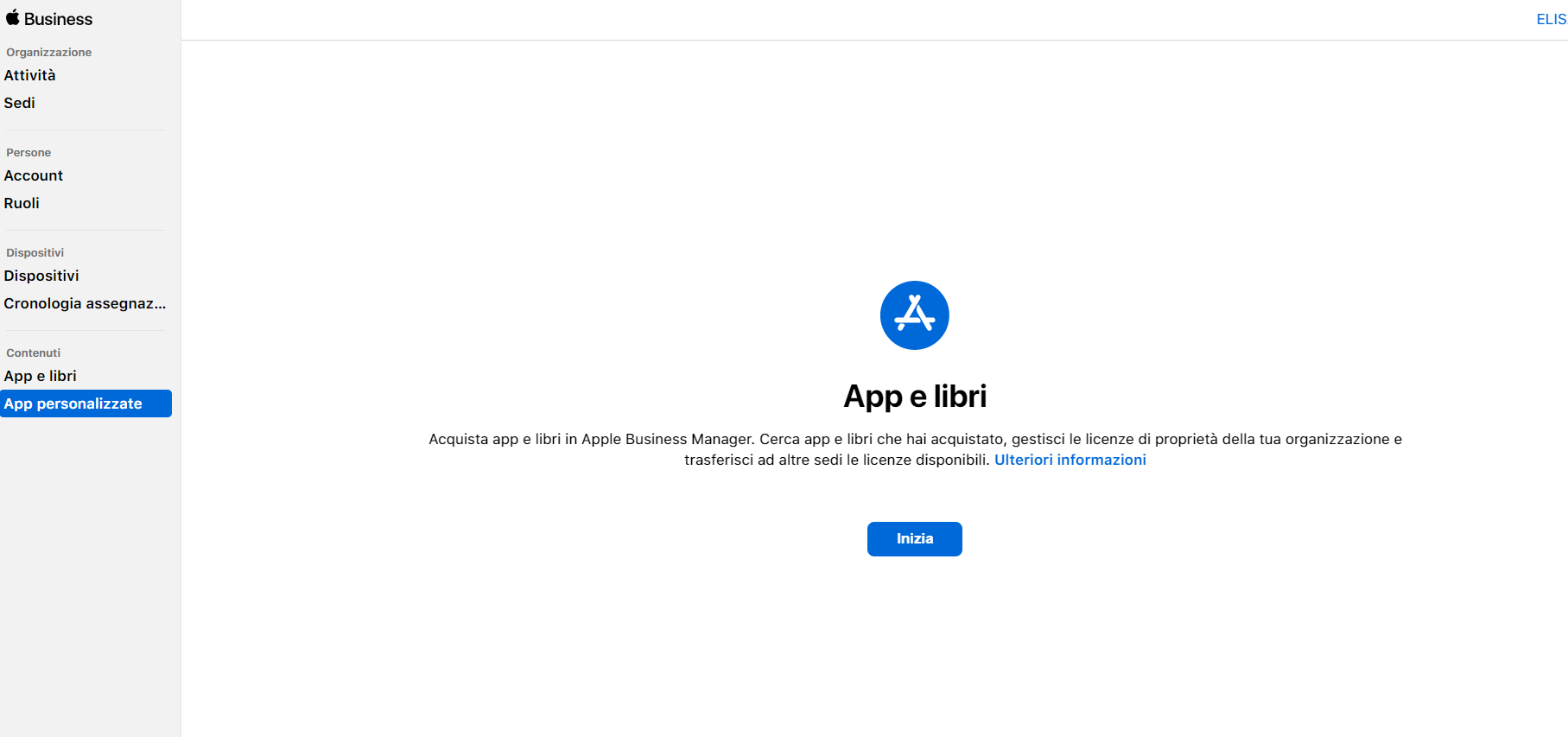Click the Apple Business logo

49,19
